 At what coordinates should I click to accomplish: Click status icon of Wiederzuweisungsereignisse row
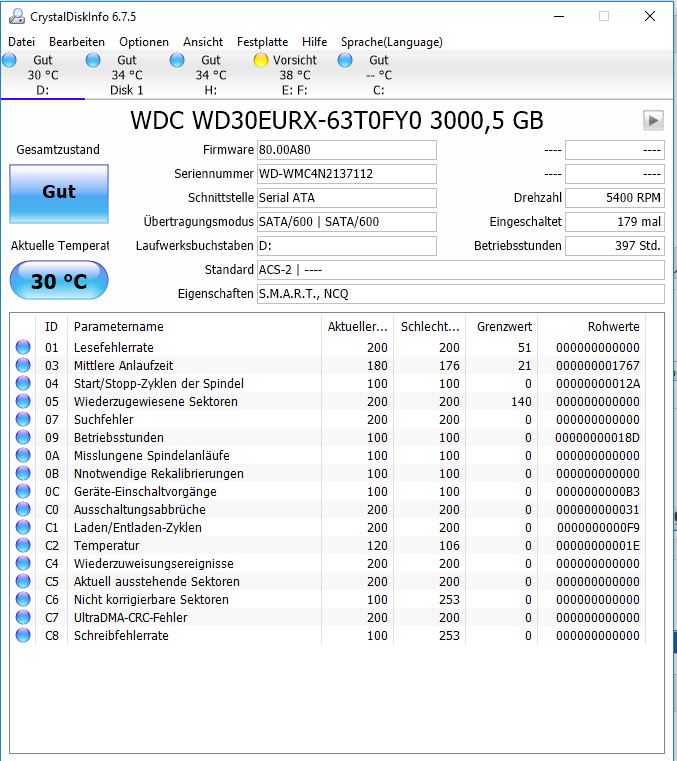[x=23, y=563]
